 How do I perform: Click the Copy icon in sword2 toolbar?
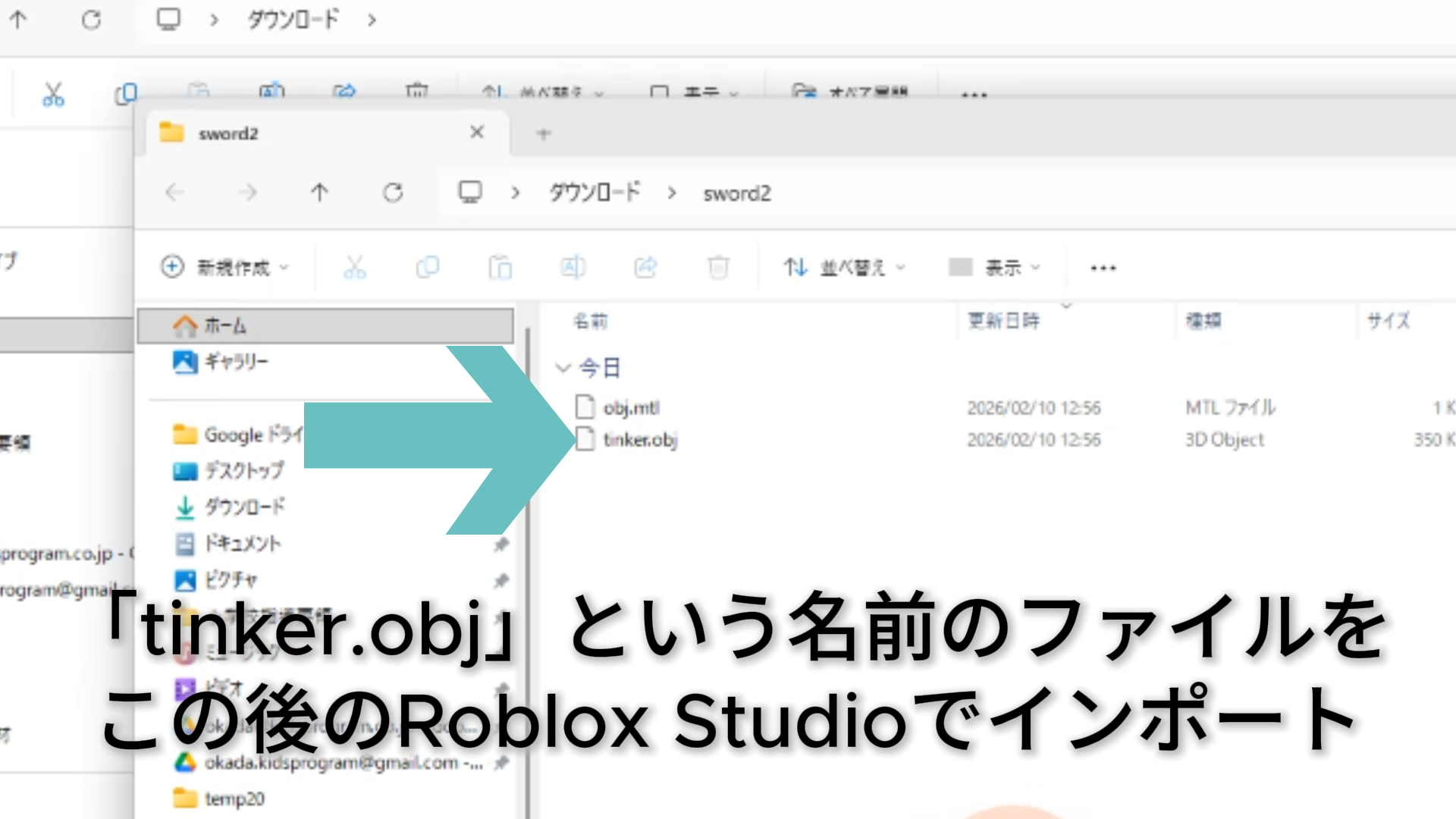tap(427, 267)
